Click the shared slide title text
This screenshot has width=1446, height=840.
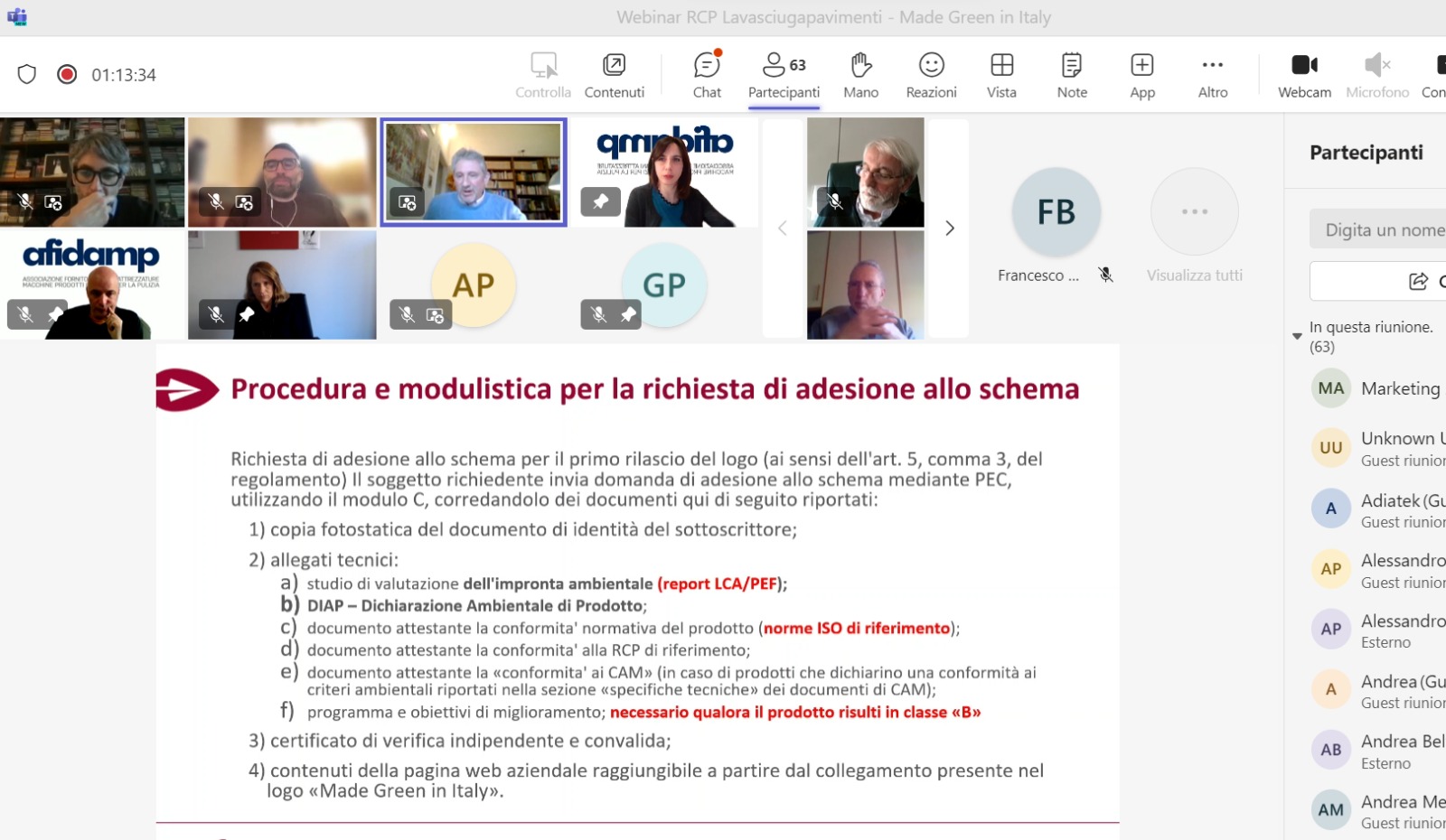tap(655, 389)
